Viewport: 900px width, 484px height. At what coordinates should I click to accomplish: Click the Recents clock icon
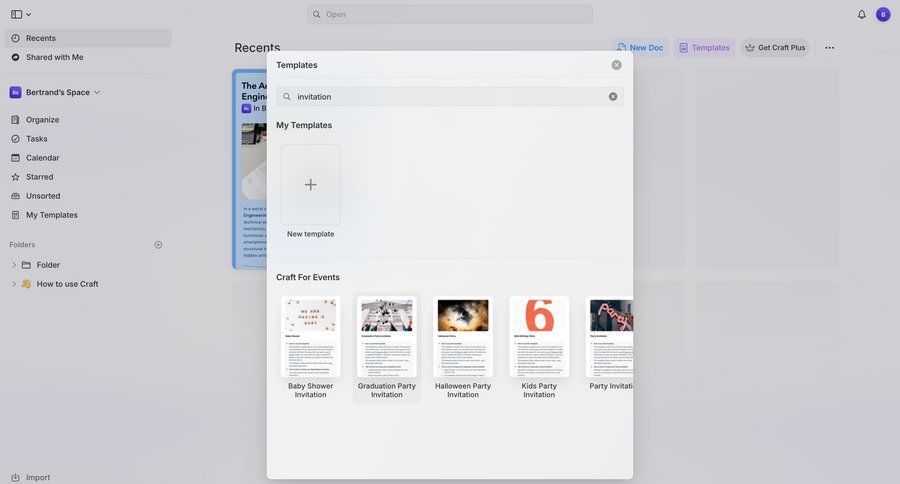tap(15, 38)
